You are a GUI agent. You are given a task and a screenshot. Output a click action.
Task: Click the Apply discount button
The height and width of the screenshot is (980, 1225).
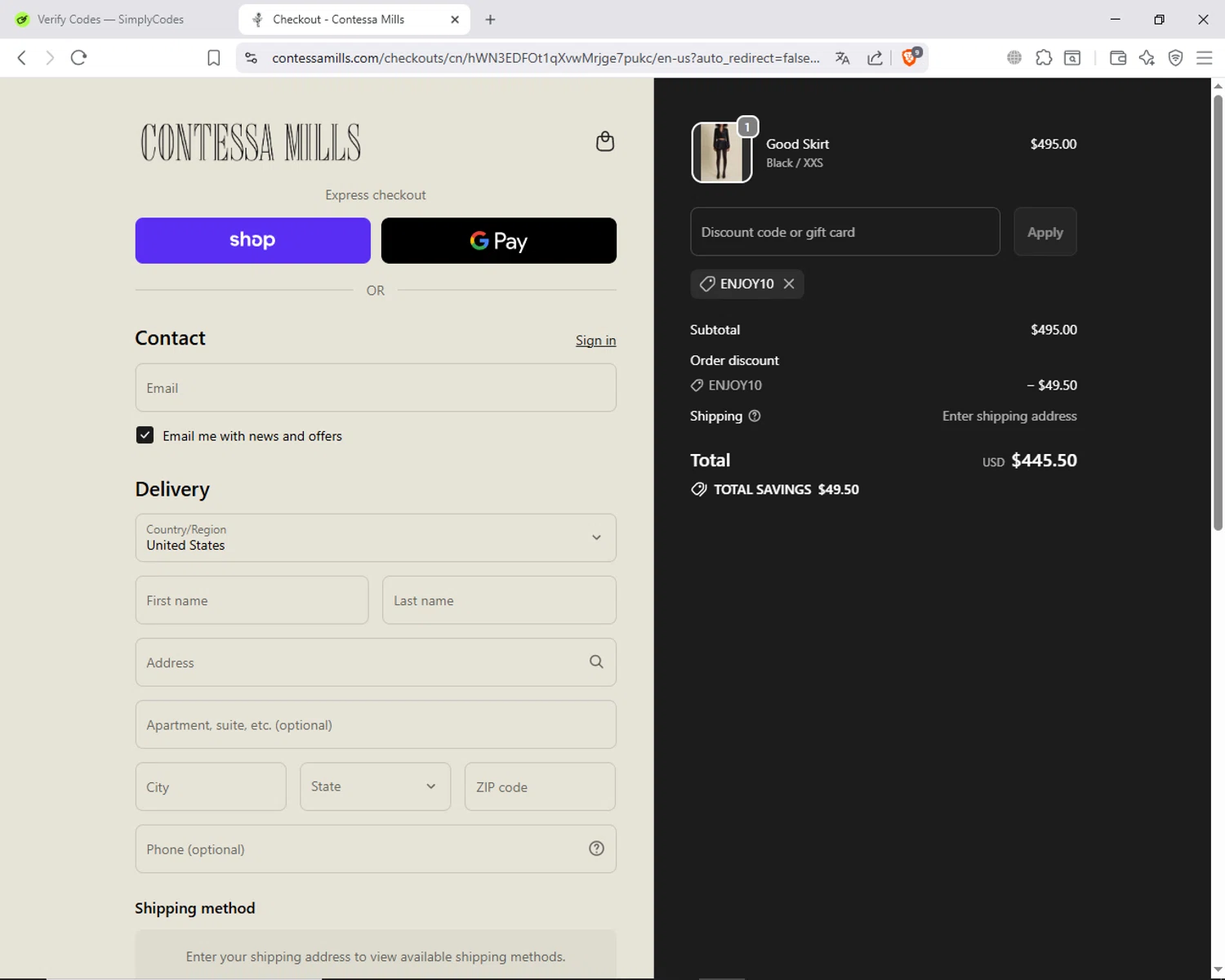click(x=1045, y=232)
